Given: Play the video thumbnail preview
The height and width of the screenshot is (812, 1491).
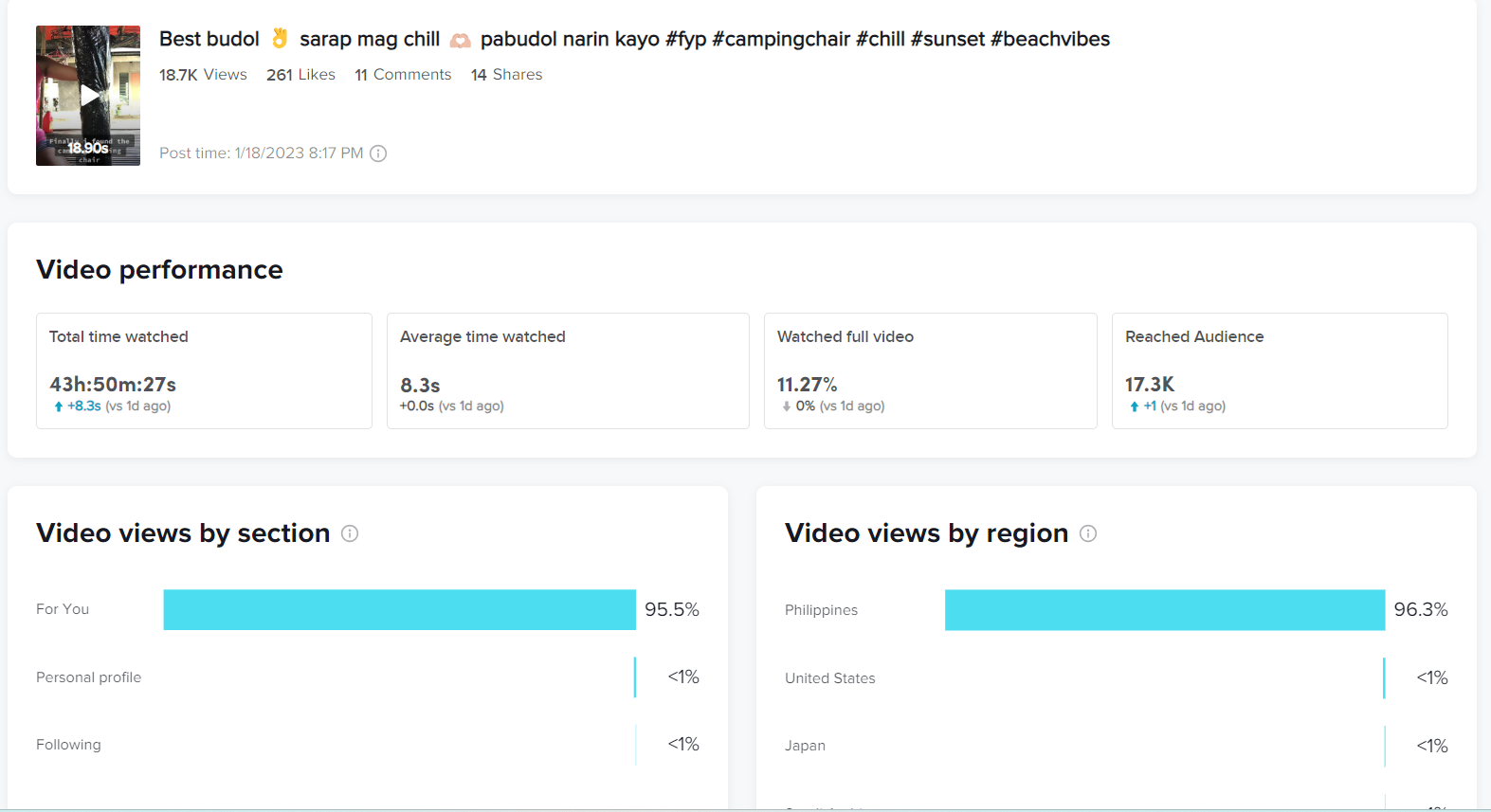Looking at the screenshot, I should click(88, 95).
